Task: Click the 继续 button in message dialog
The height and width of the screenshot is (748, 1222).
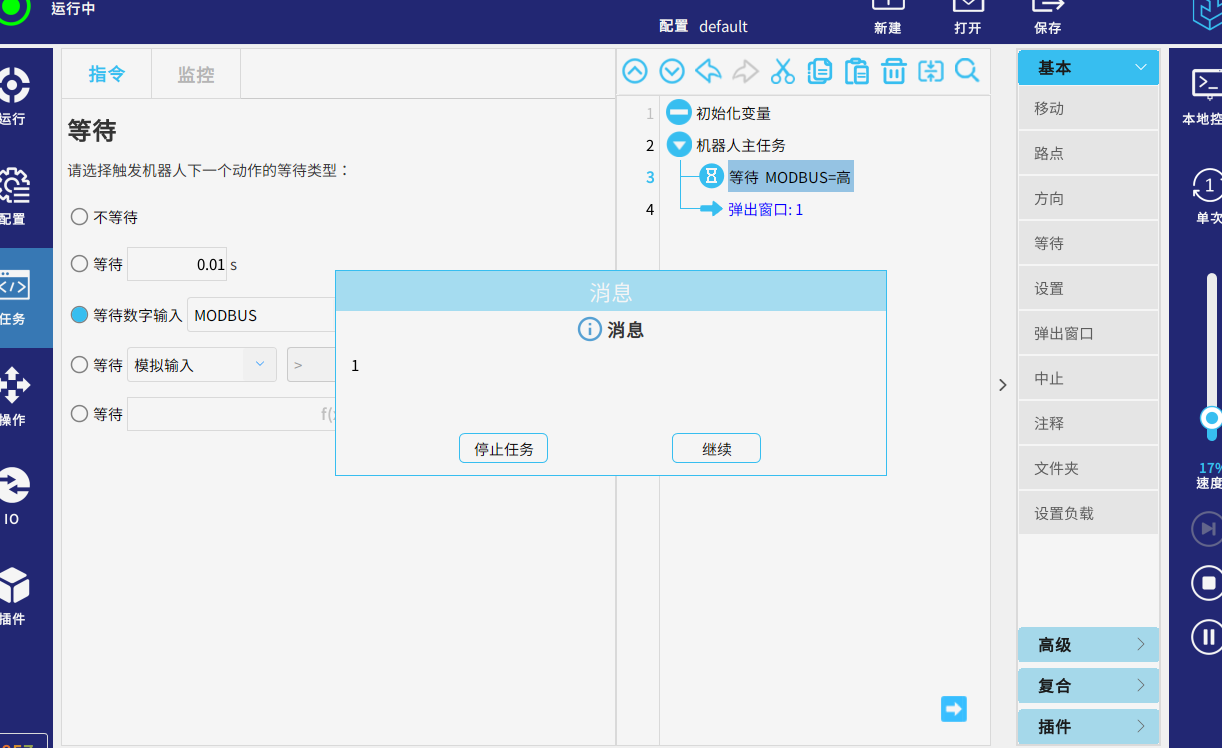Action: pos(716,449)
